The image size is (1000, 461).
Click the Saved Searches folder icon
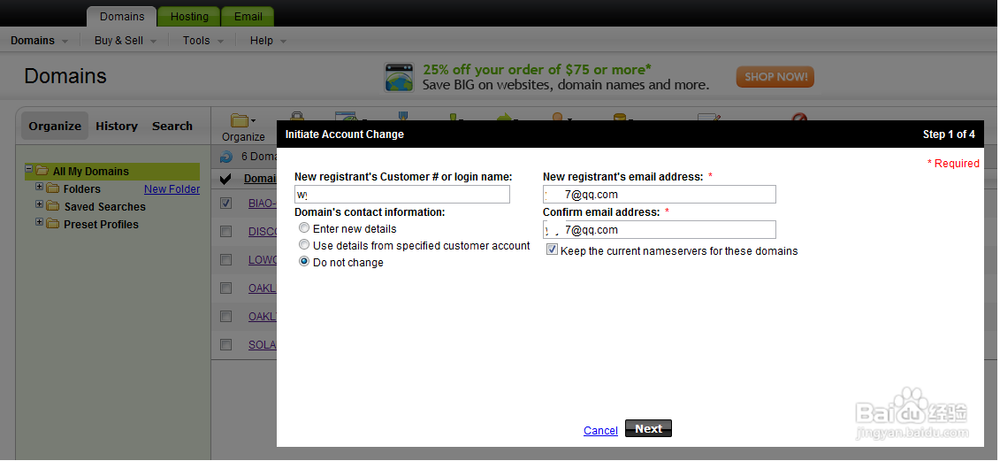pos(53,207)
